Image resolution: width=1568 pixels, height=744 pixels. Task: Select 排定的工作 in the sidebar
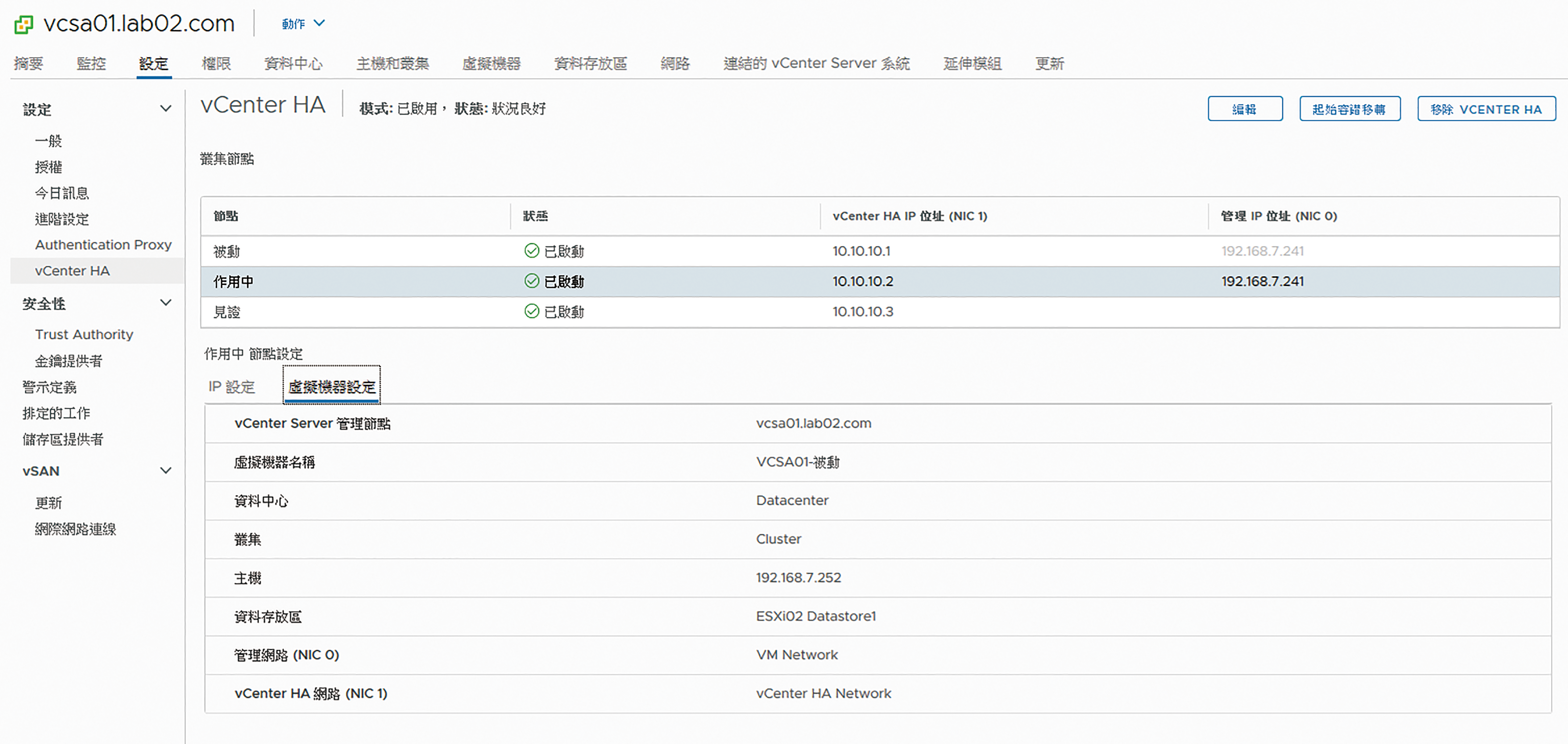[x=56, y=413]
